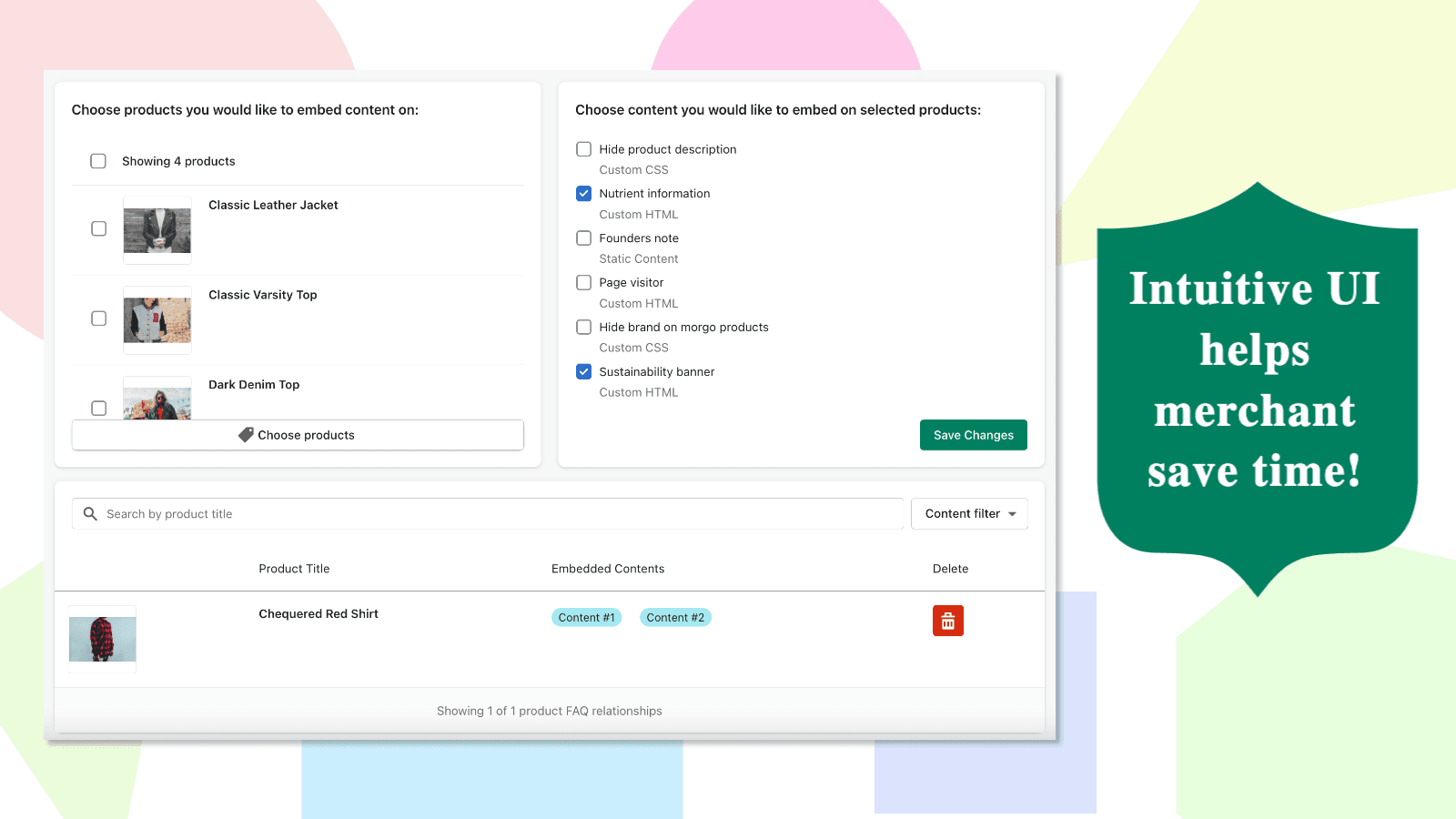This screenshot has width=1456, height=819.
Task: Open the Content filter dropdown
Action: click(968, 513)
